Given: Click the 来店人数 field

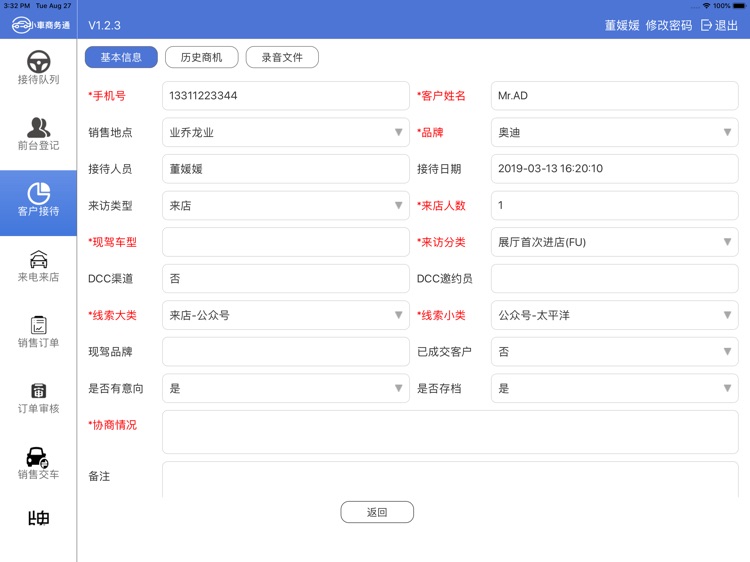Looking at the screenshot, I should pos(615,205).
